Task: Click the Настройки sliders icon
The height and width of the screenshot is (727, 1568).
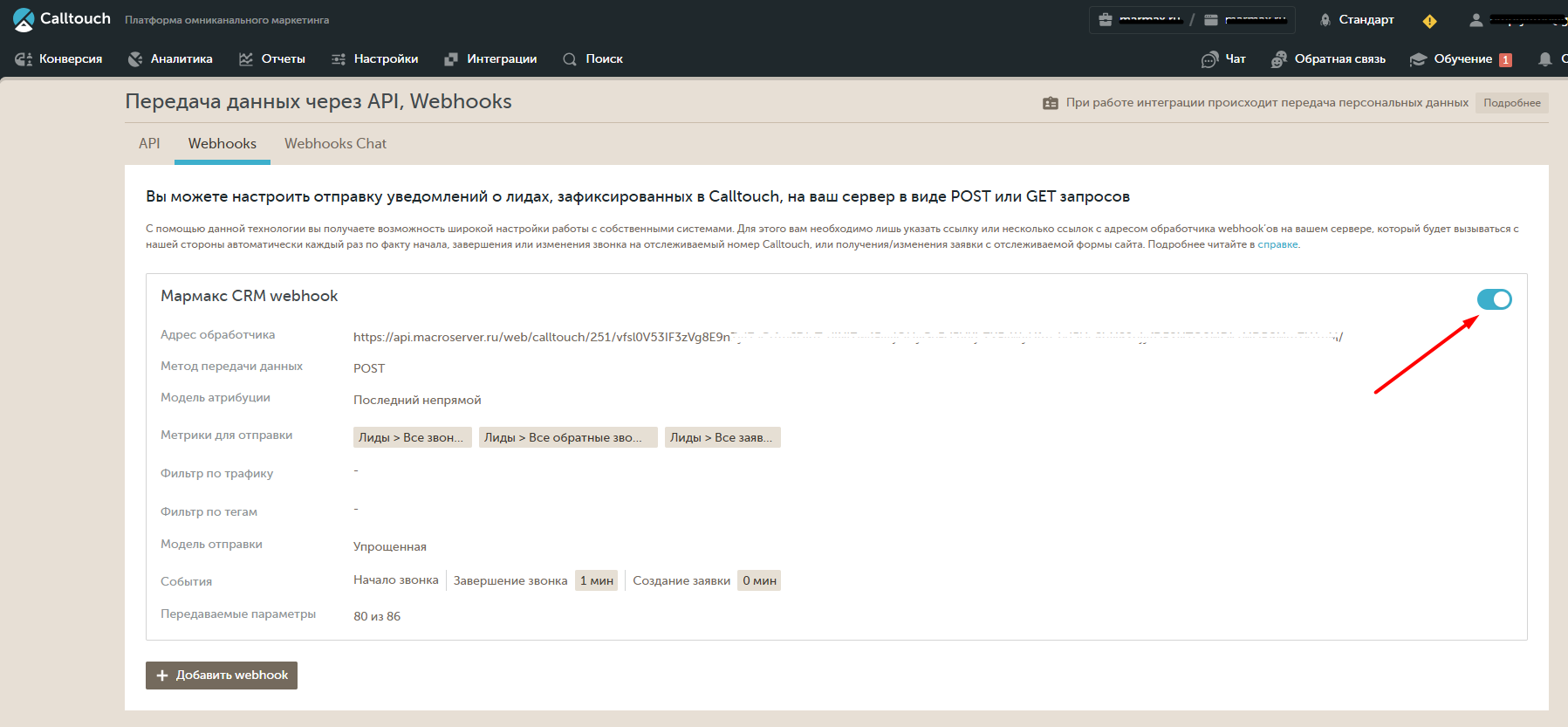Action: click(x=339, y=59)
